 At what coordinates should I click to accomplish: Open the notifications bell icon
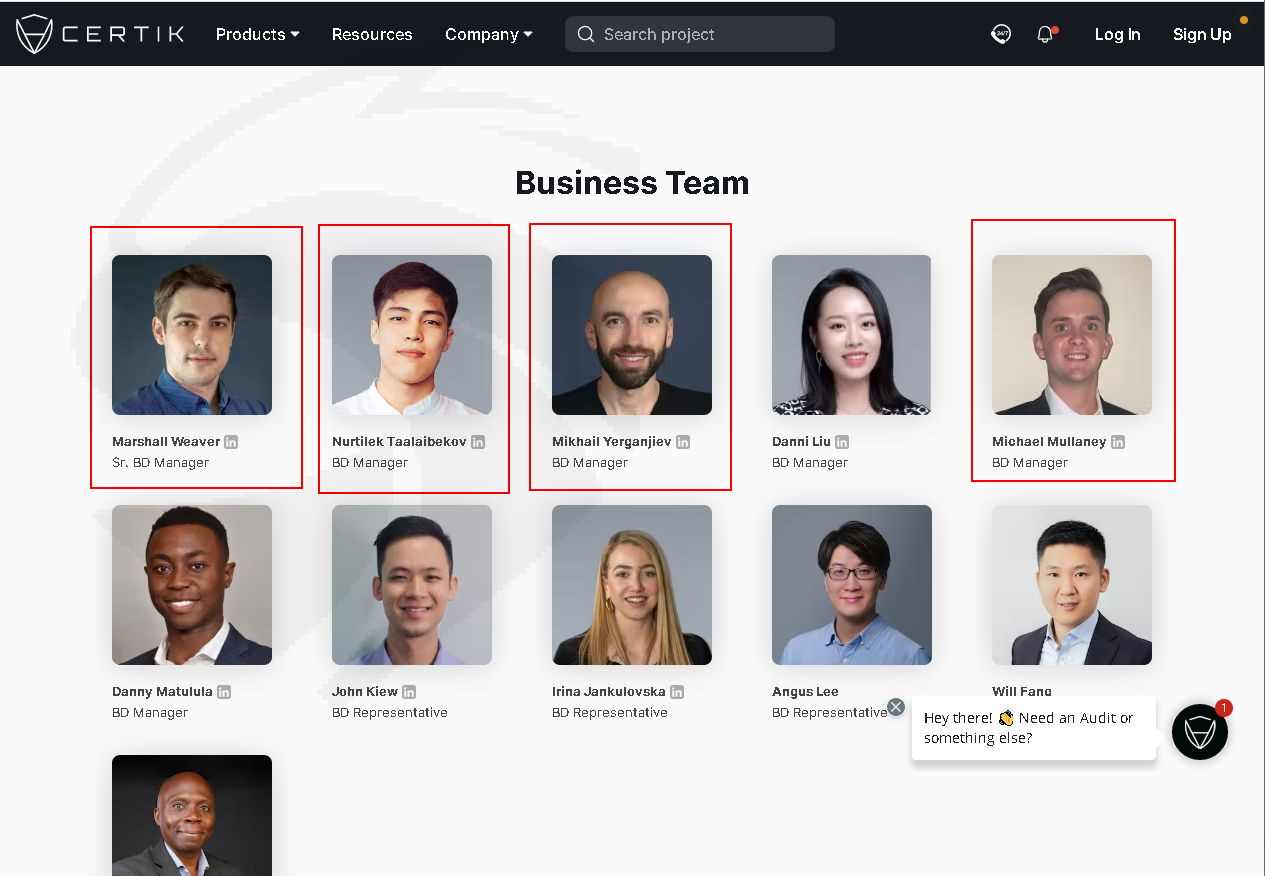1046,34
